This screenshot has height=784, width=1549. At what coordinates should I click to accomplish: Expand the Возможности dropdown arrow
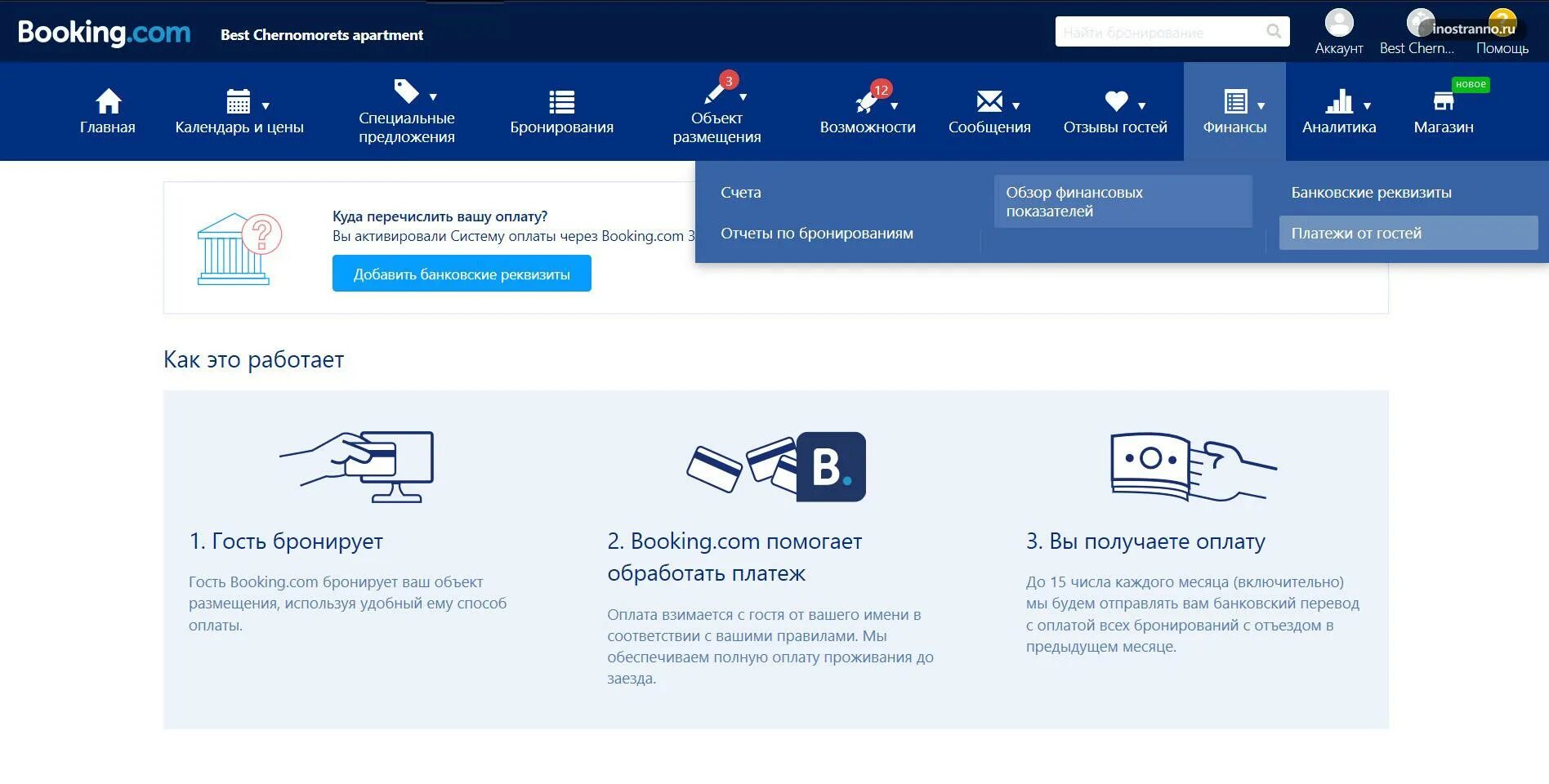(895, 106)
